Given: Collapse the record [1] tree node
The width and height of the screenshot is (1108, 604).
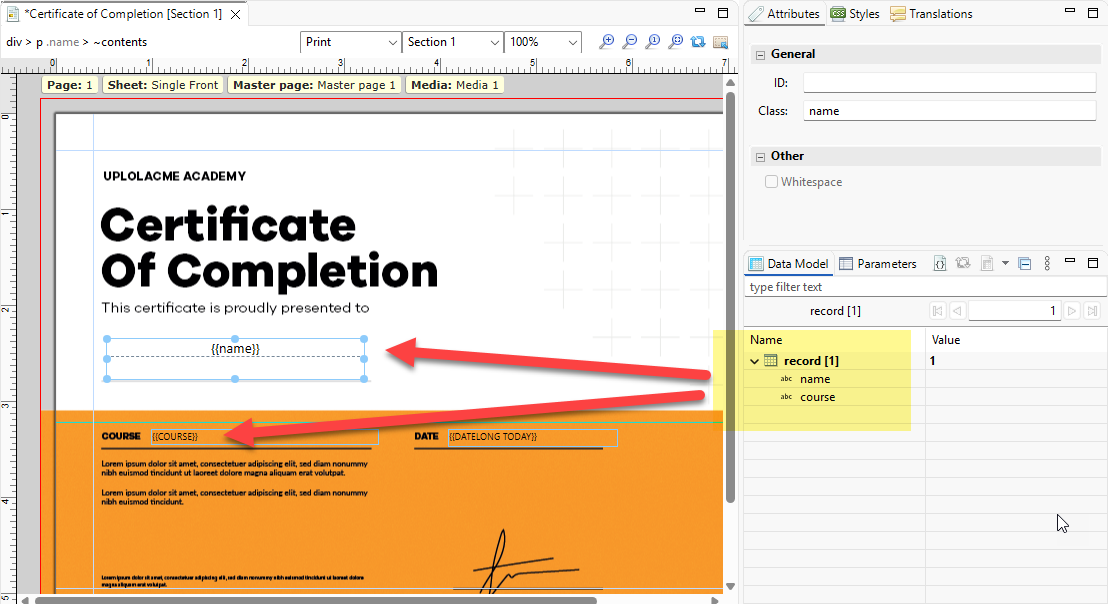Looking at the screenshot, I should 755,361.
